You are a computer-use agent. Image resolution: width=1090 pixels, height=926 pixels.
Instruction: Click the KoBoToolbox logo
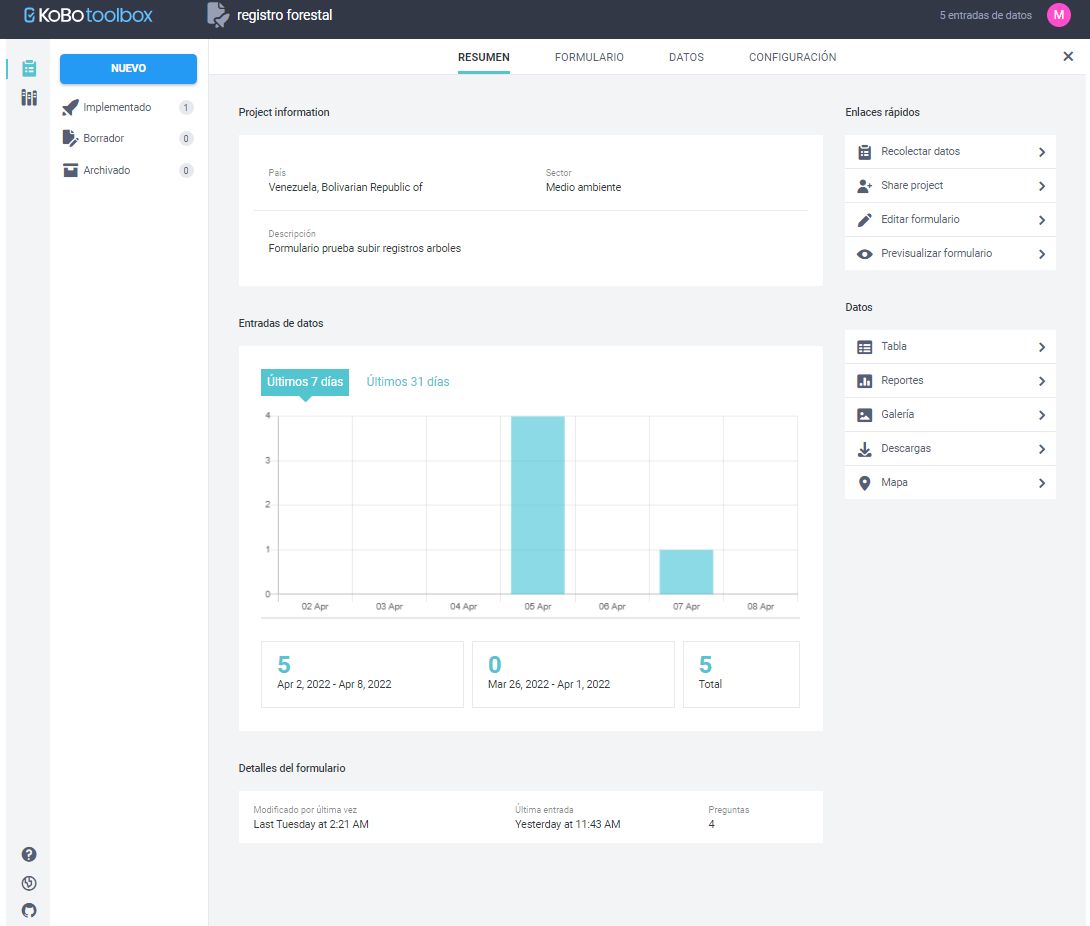(x=88, y=16)
